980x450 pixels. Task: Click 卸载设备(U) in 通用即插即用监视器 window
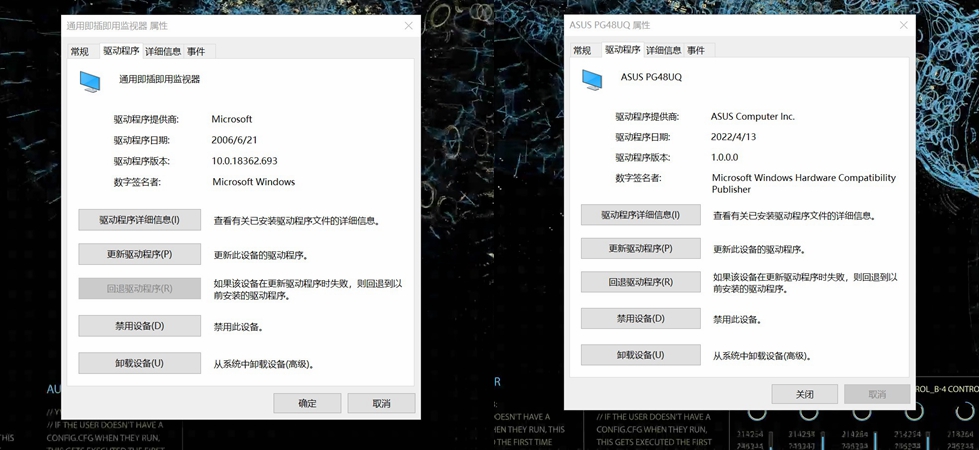pyautogui.click(x=139, y=363)
